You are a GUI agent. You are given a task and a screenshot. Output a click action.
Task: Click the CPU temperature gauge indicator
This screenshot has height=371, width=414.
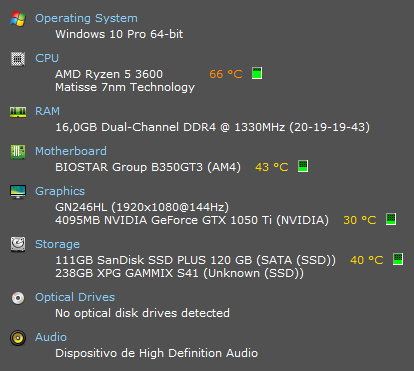257,73
